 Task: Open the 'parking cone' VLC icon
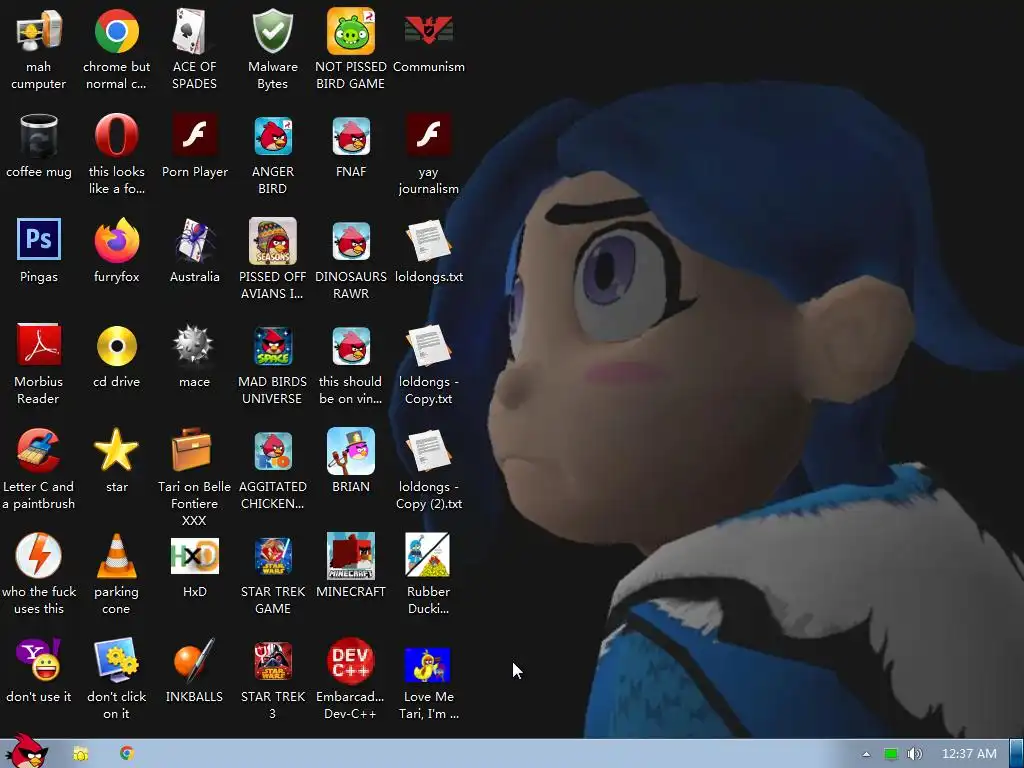coord(116,556)
